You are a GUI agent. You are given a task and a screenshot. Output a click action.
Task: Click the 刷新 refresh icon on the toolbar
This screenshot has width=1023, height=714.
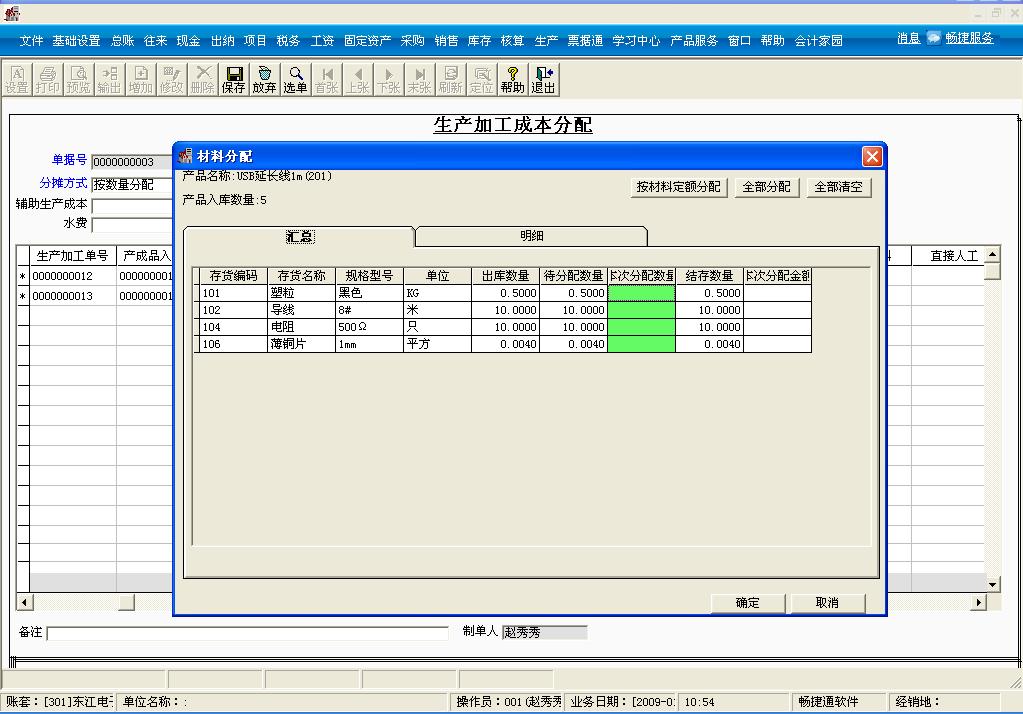(x=451, y=80)
